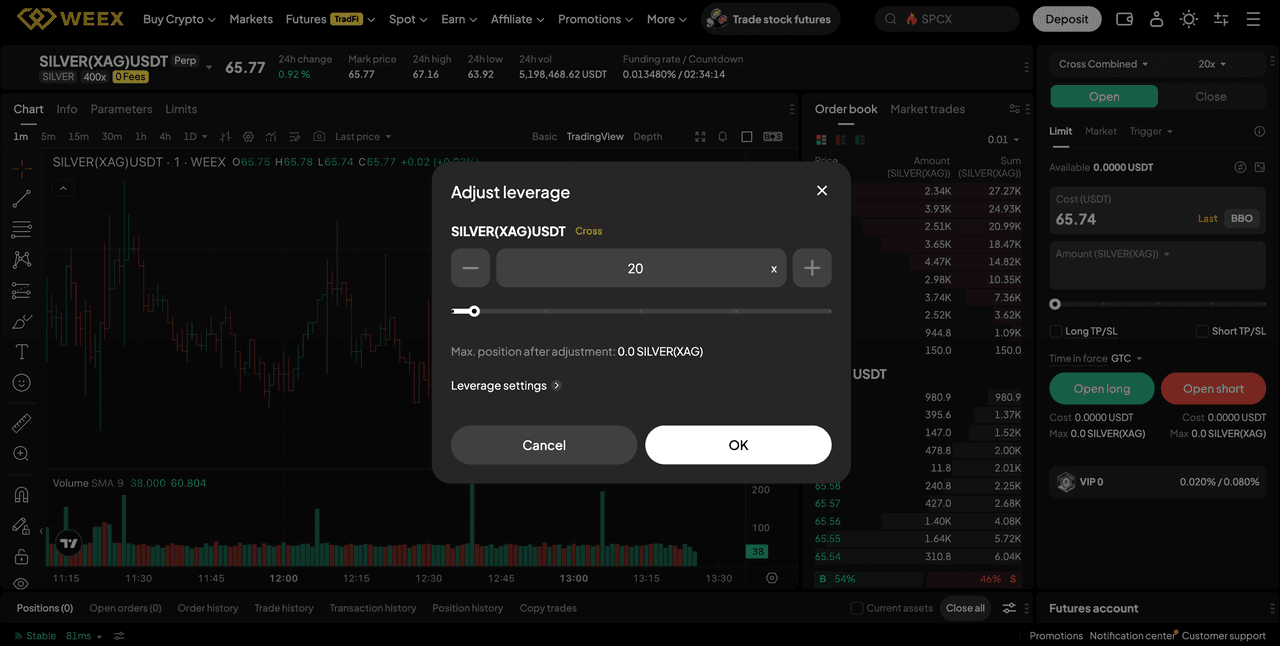
Task: Switch chart to Basic view
Action: [545, 137]
